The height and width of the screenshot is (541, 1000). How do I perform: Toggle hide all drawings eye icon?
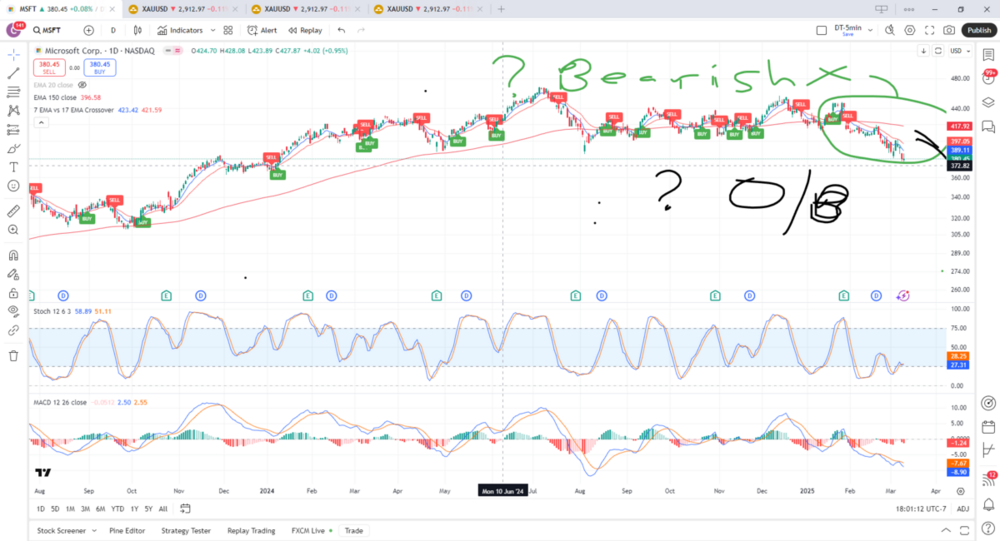(x=13, y=311)
